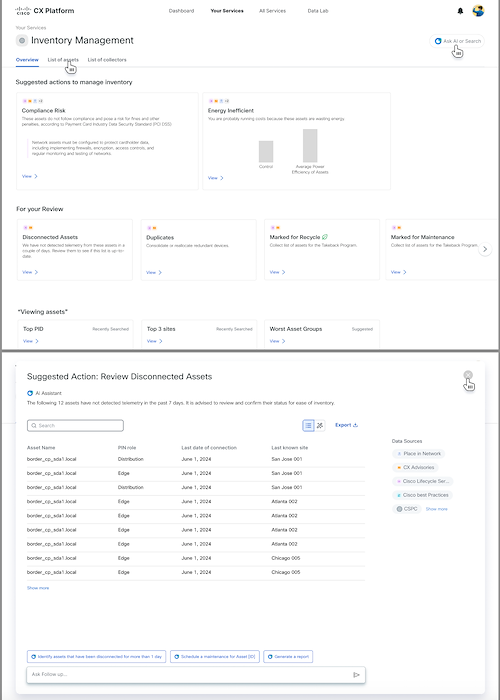Choose the Schedule a maintenance for Asset suggestion
The image size is (500, 700).
click(x=215, y=657)
